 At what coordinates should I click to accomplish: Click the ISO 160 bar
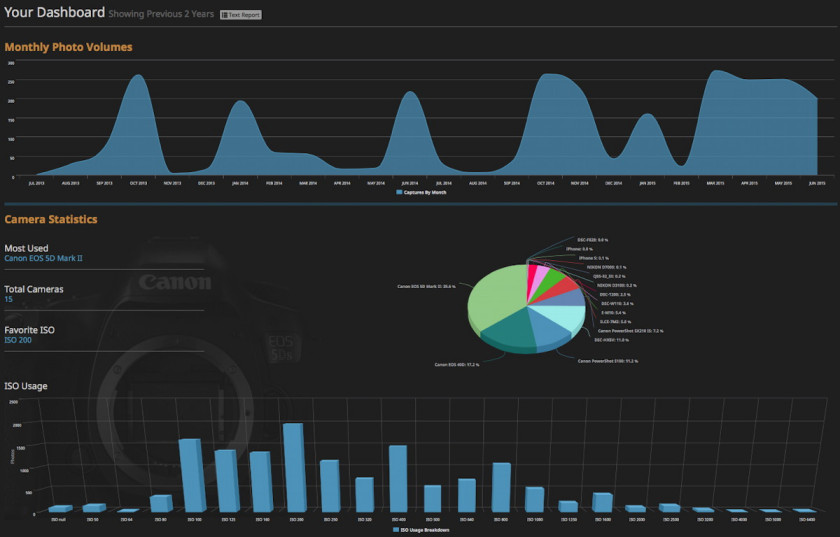tap(261, 481)
